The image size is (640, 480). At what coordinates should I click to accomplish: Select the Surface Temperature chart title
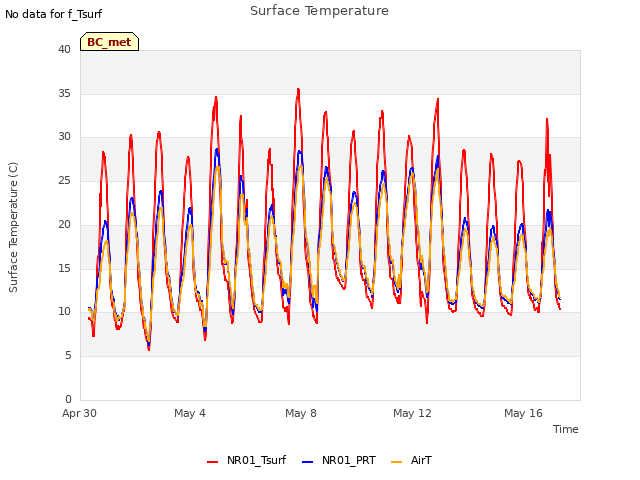point(319,11)
